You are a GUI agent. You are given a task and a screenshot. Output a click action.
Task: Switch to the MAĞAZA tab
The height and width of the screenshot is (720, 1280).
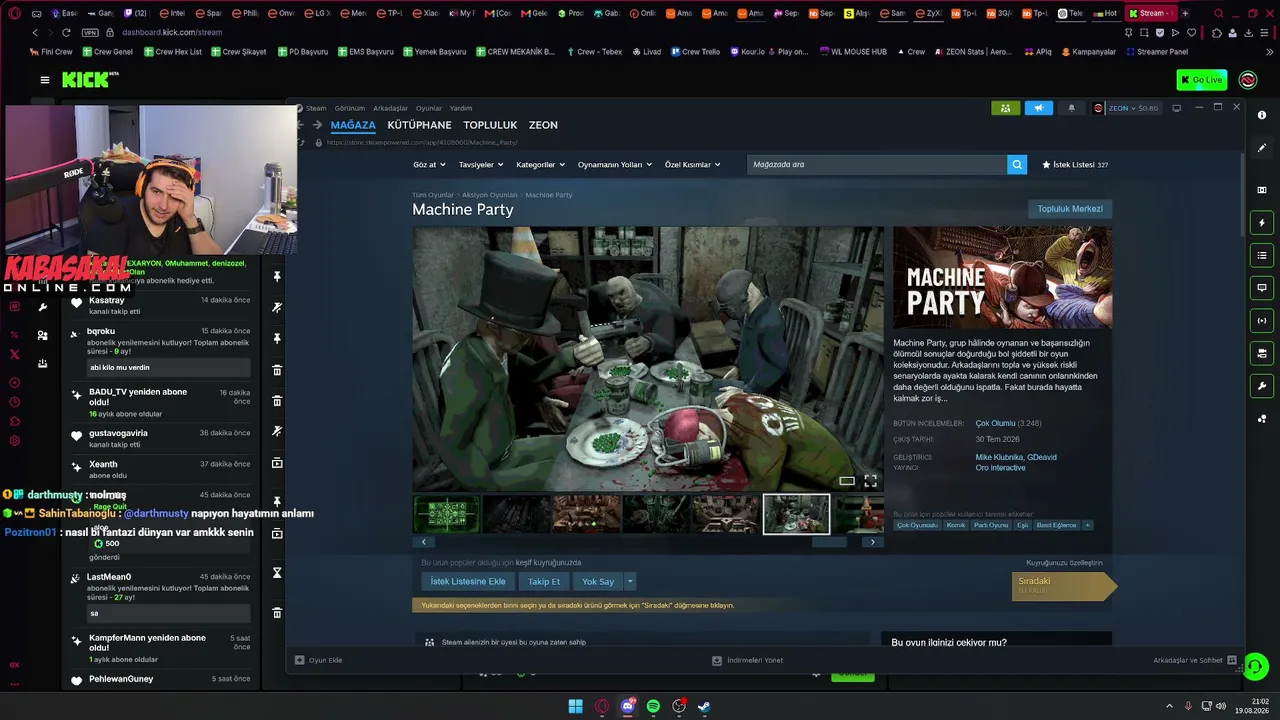pyautogui.click(x=353, y=125)
